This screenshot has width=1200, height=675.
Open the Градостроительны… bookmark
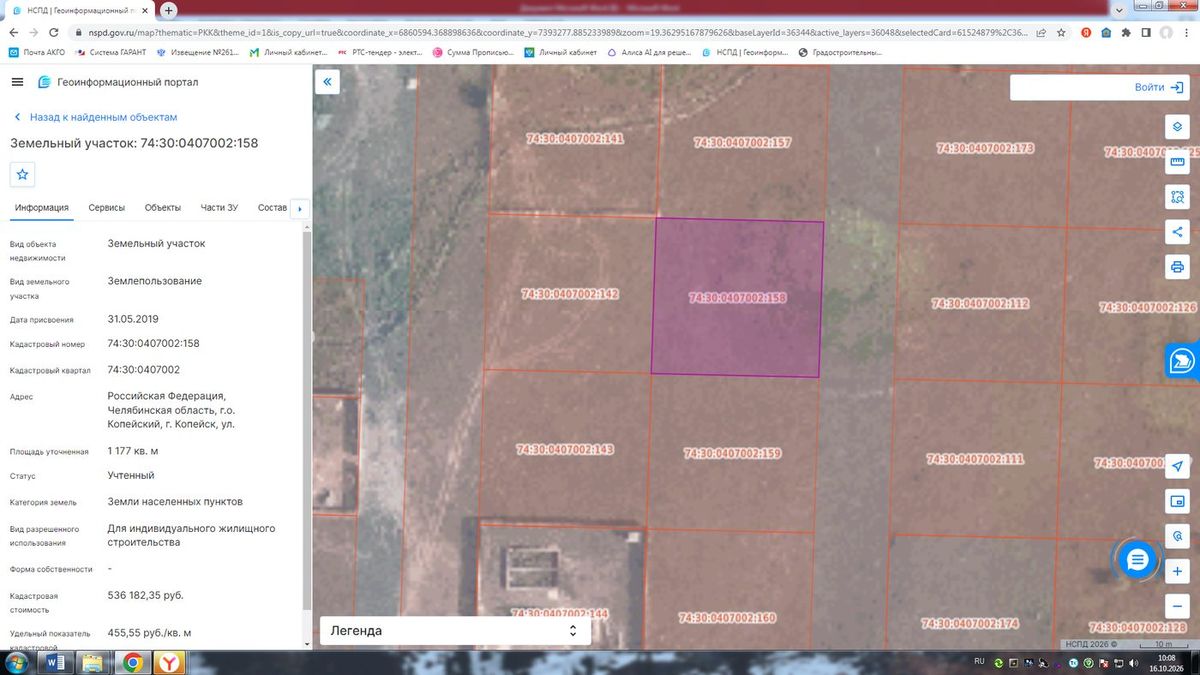point(840,52)
